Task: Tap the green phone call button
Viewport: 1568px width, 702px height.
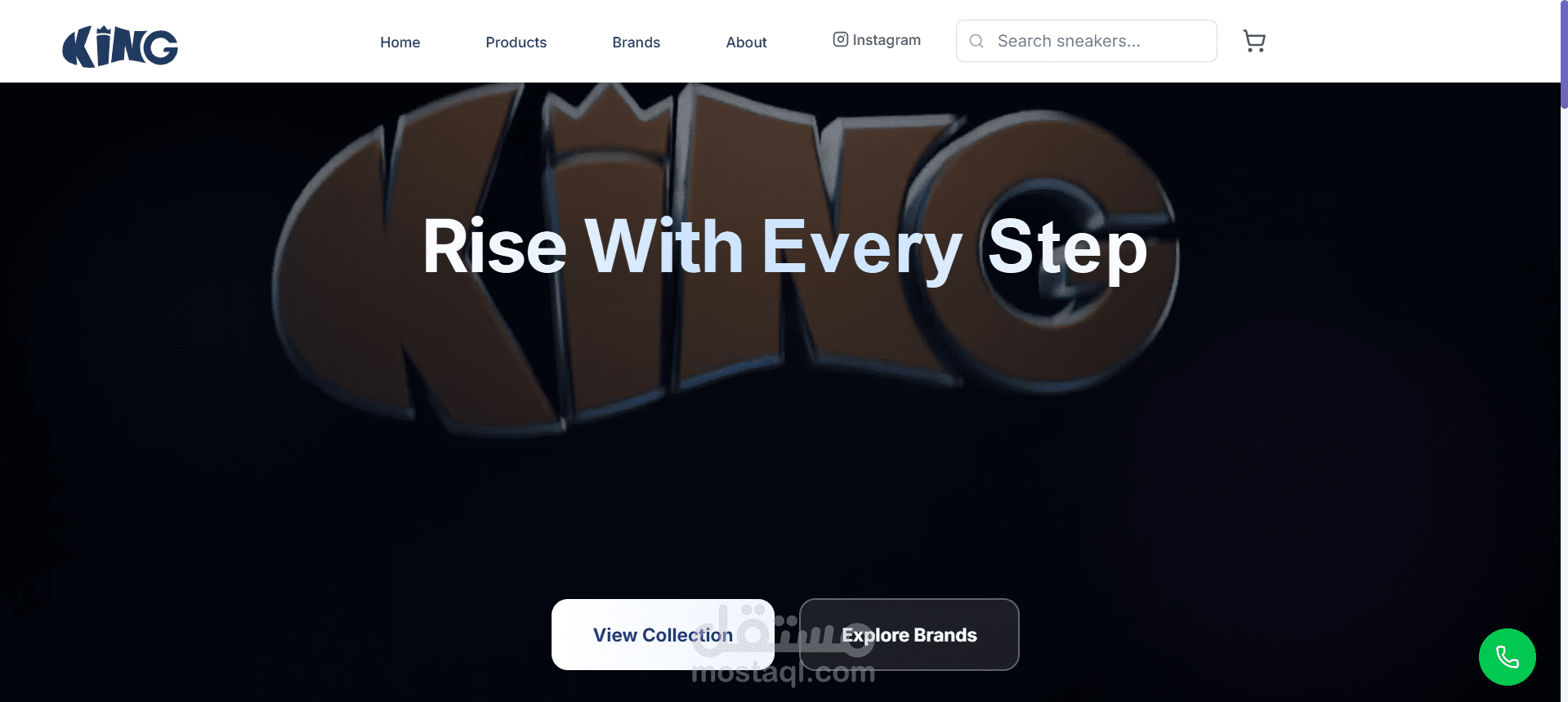Action: coord(1507,657)
